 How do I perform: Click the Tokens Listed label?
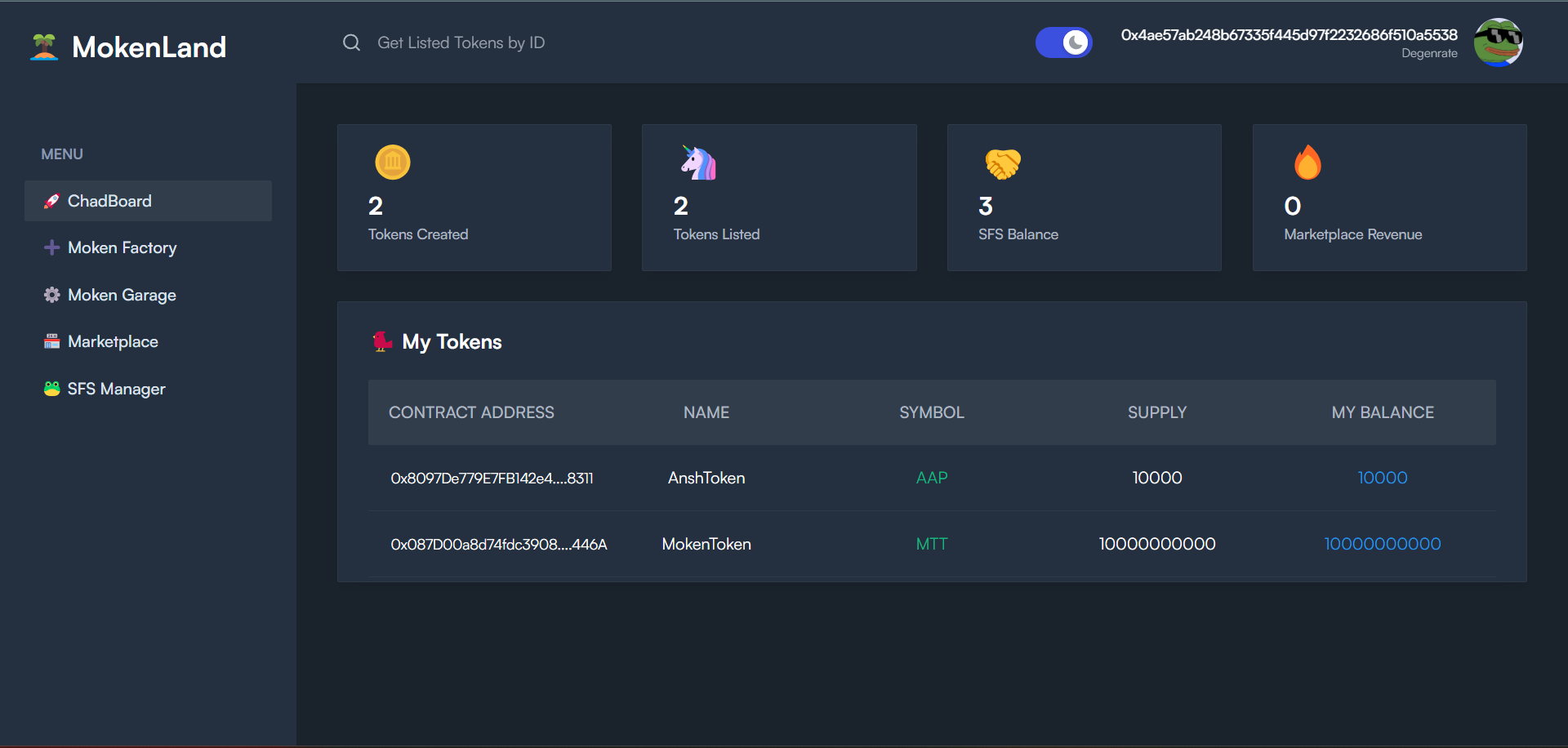[716, 234]
